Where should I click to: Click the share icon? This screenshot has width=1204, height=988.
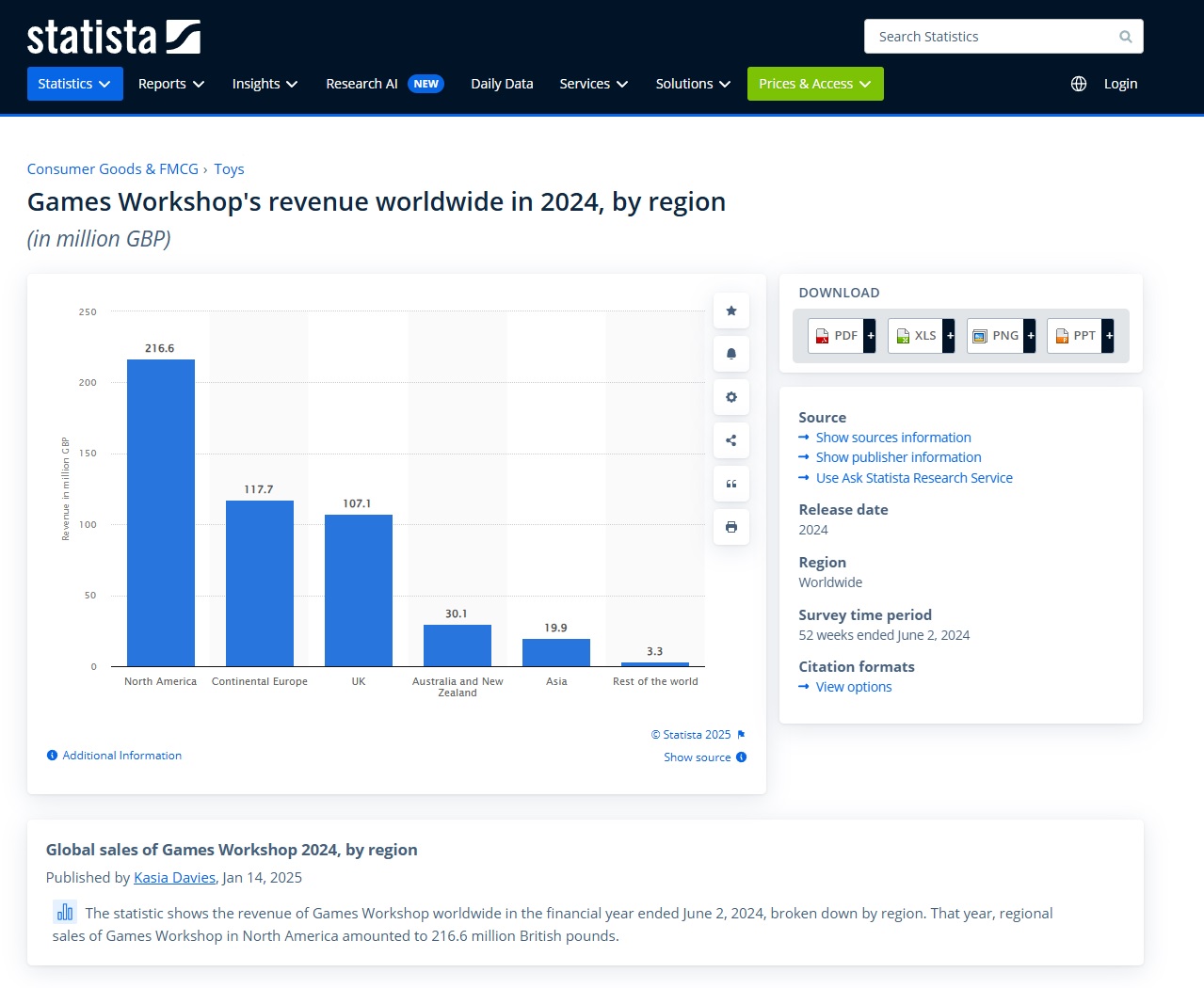point(731,440)
